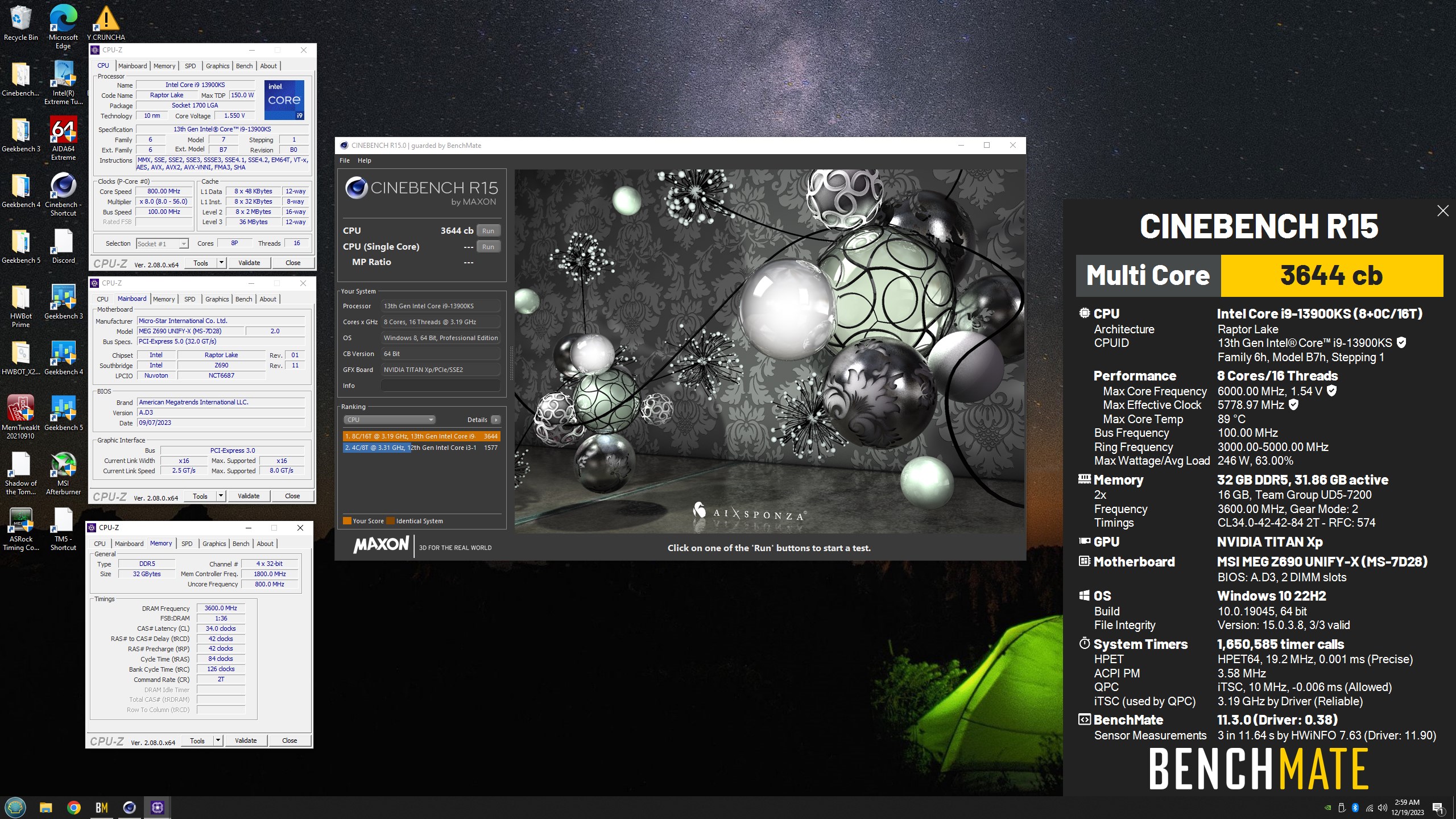Expand Tools dropdown arrow in CPU tab window
The height and width of the screenshot is (819, 1456).
221,263
